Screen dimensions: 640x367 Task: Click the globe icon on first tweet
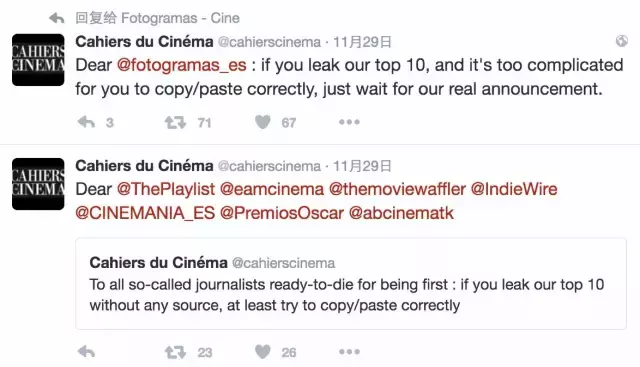pyautogui.click(x=622, y=41)
